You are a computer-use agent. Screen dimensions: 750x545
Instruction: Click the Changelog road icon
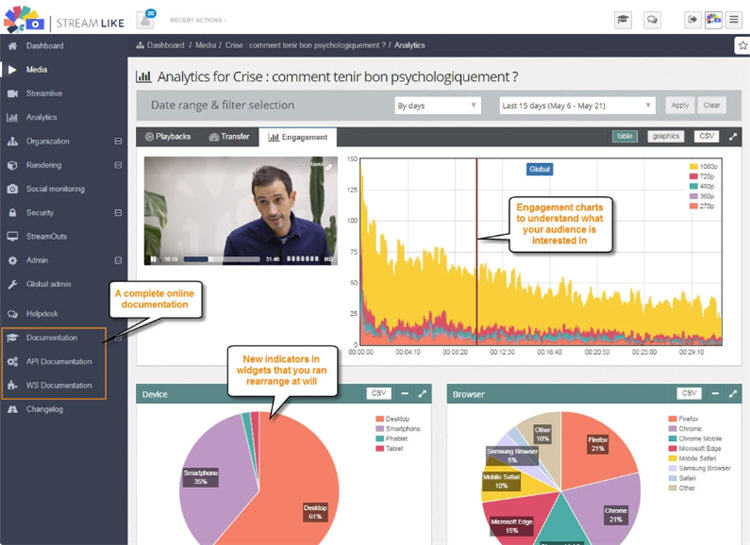pos(12,409)
